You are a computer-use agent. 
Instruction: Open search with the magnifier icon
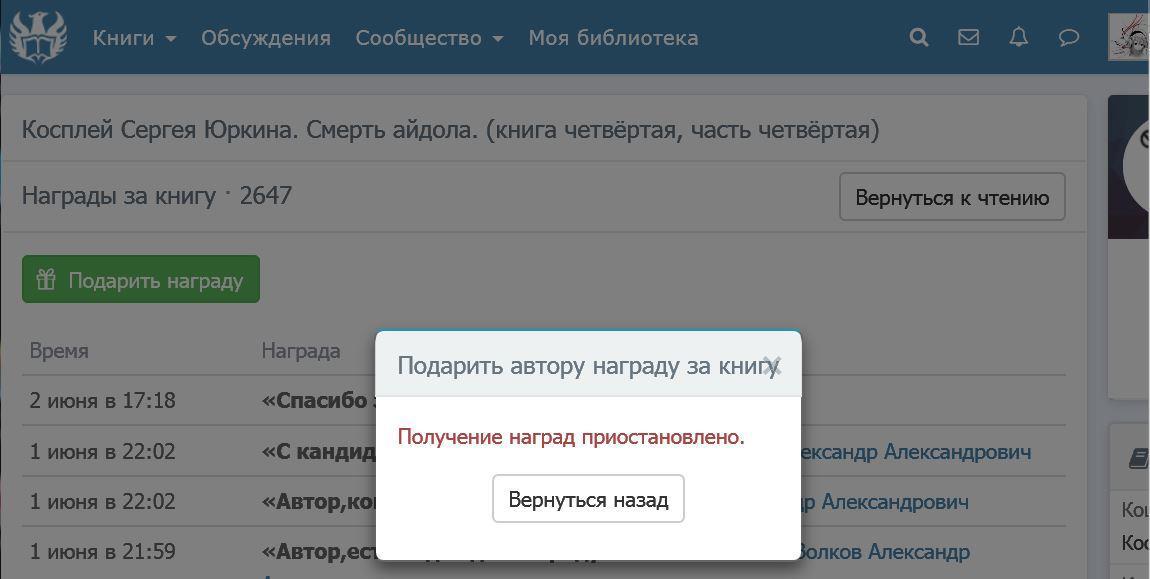919,38
